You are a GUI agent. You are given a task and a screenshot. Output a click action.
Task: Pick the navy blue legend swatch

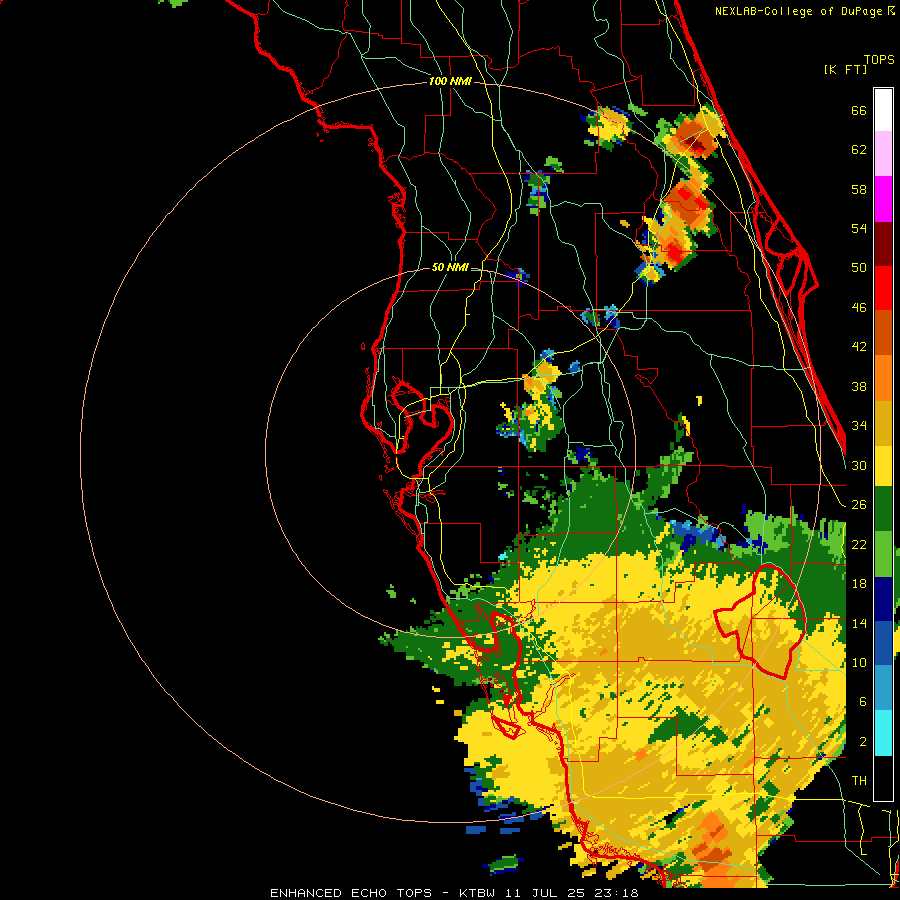point(883,599)
